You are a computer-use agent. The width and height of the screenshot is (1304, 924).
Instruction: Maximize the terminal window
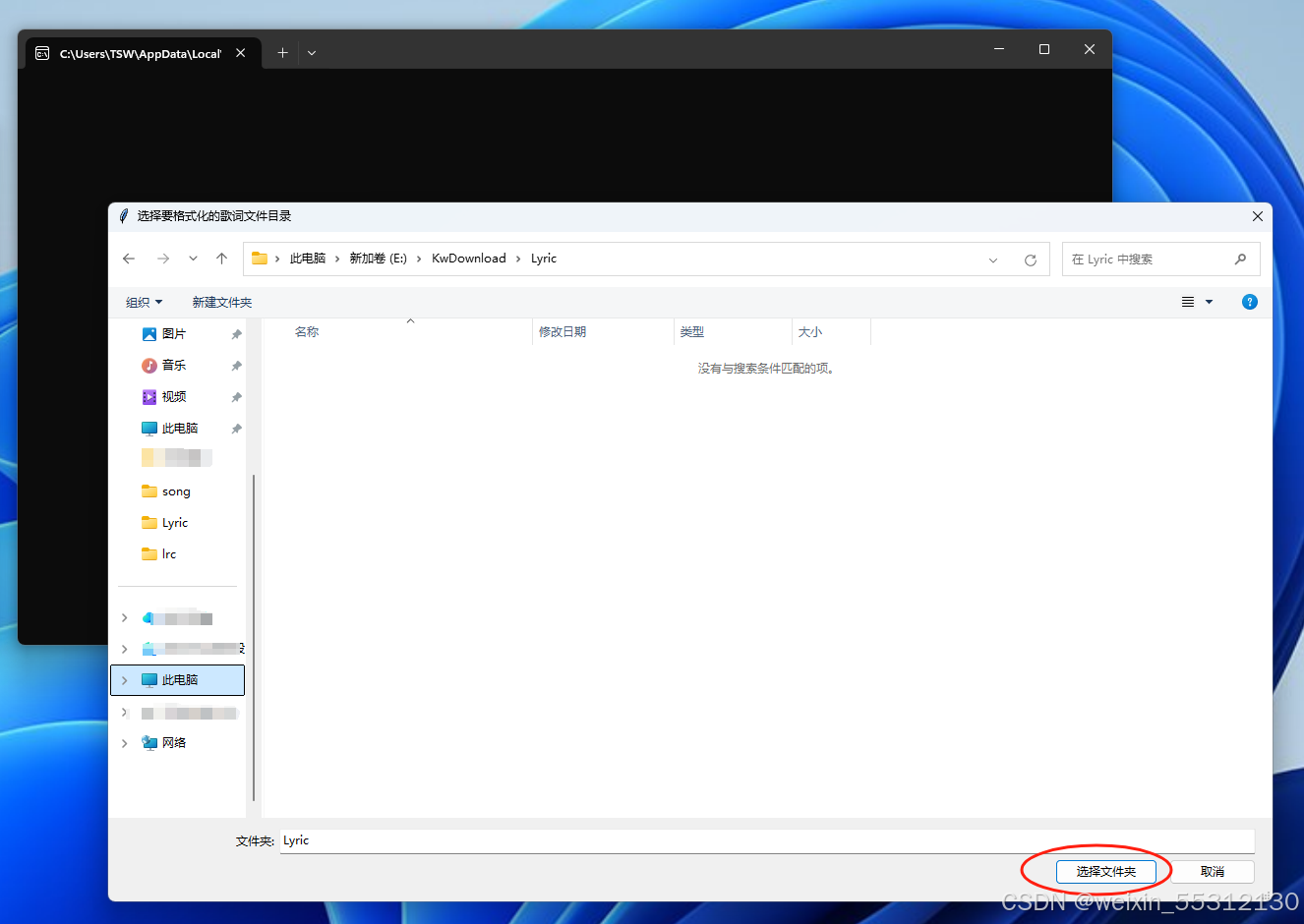(x=1044, y=49)
